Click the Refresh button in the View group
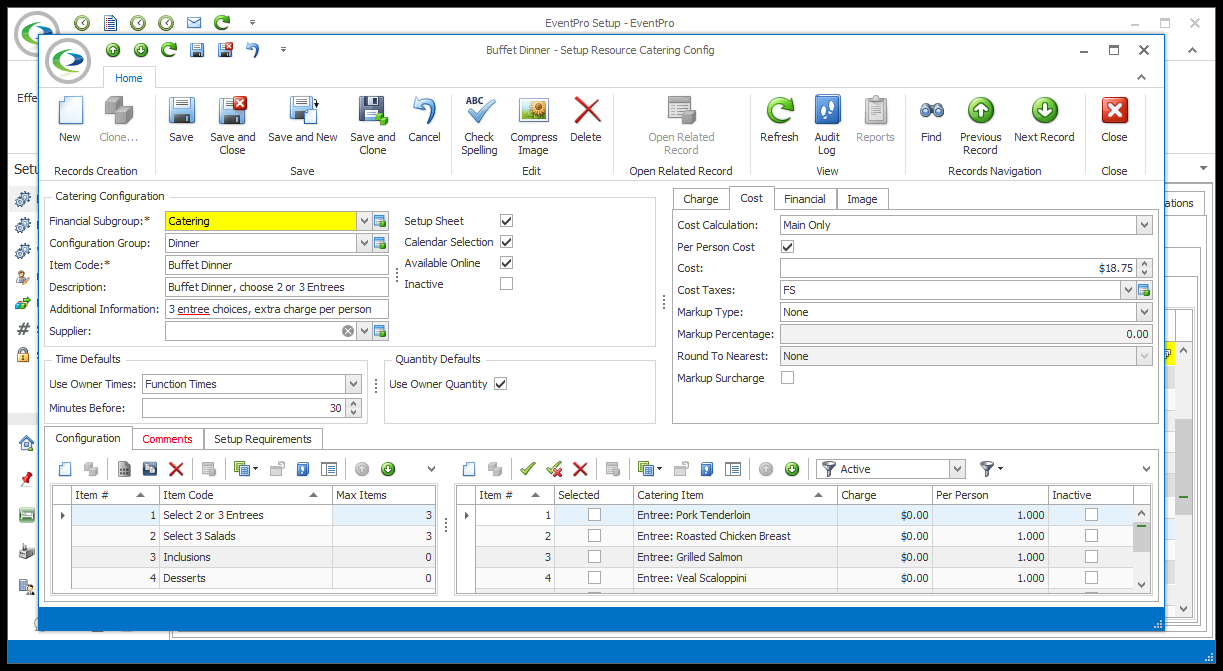Screen dimensions: 1223x671 click(779, 120)
